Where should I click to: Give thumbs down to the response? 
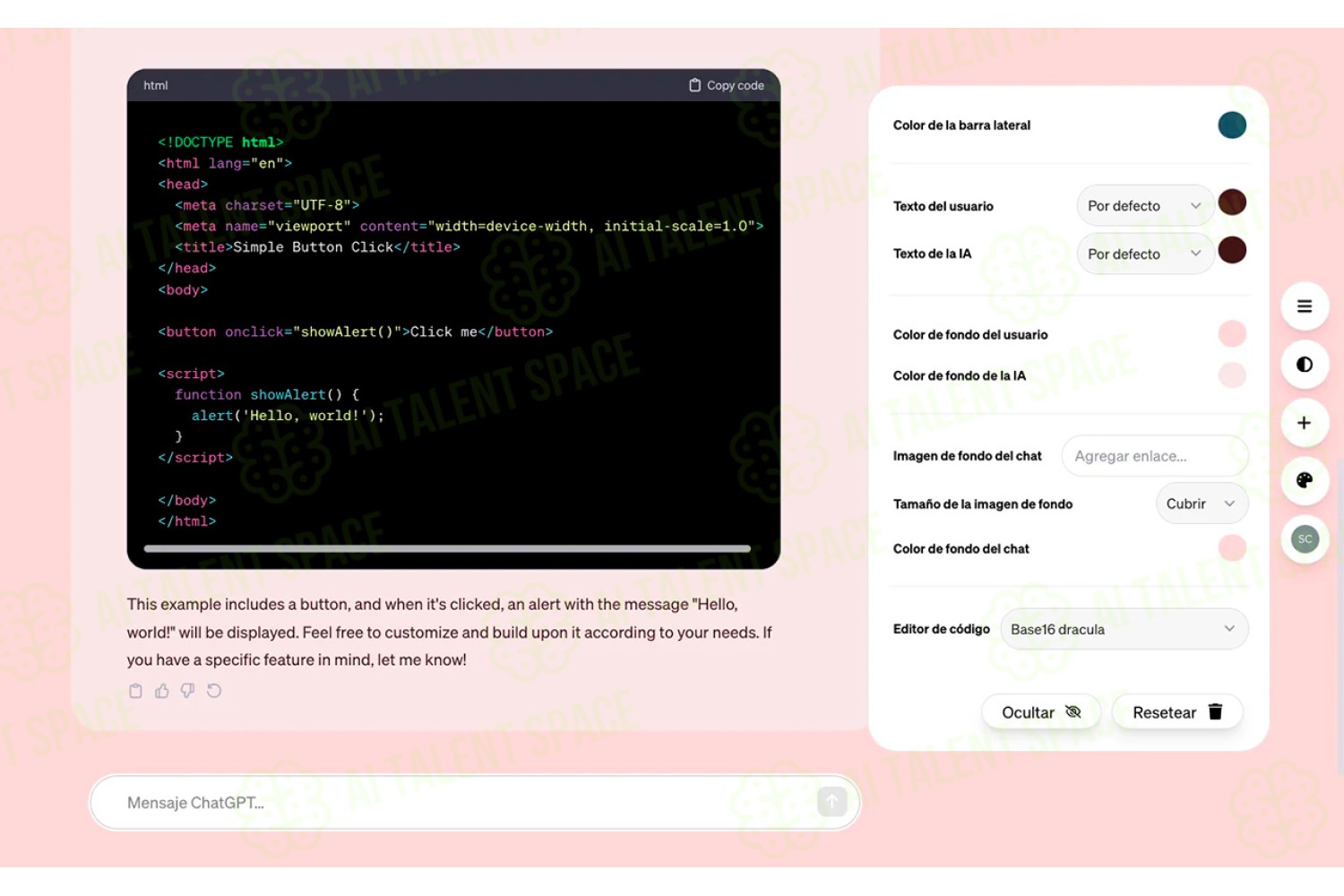click(x=188, y=691)
